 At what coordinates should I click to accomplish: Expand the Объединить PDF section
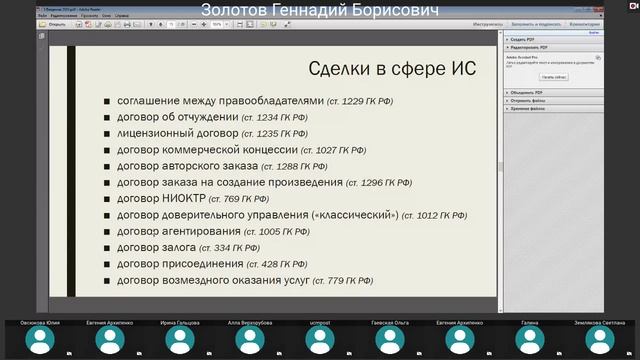click(x=553, y=93)
